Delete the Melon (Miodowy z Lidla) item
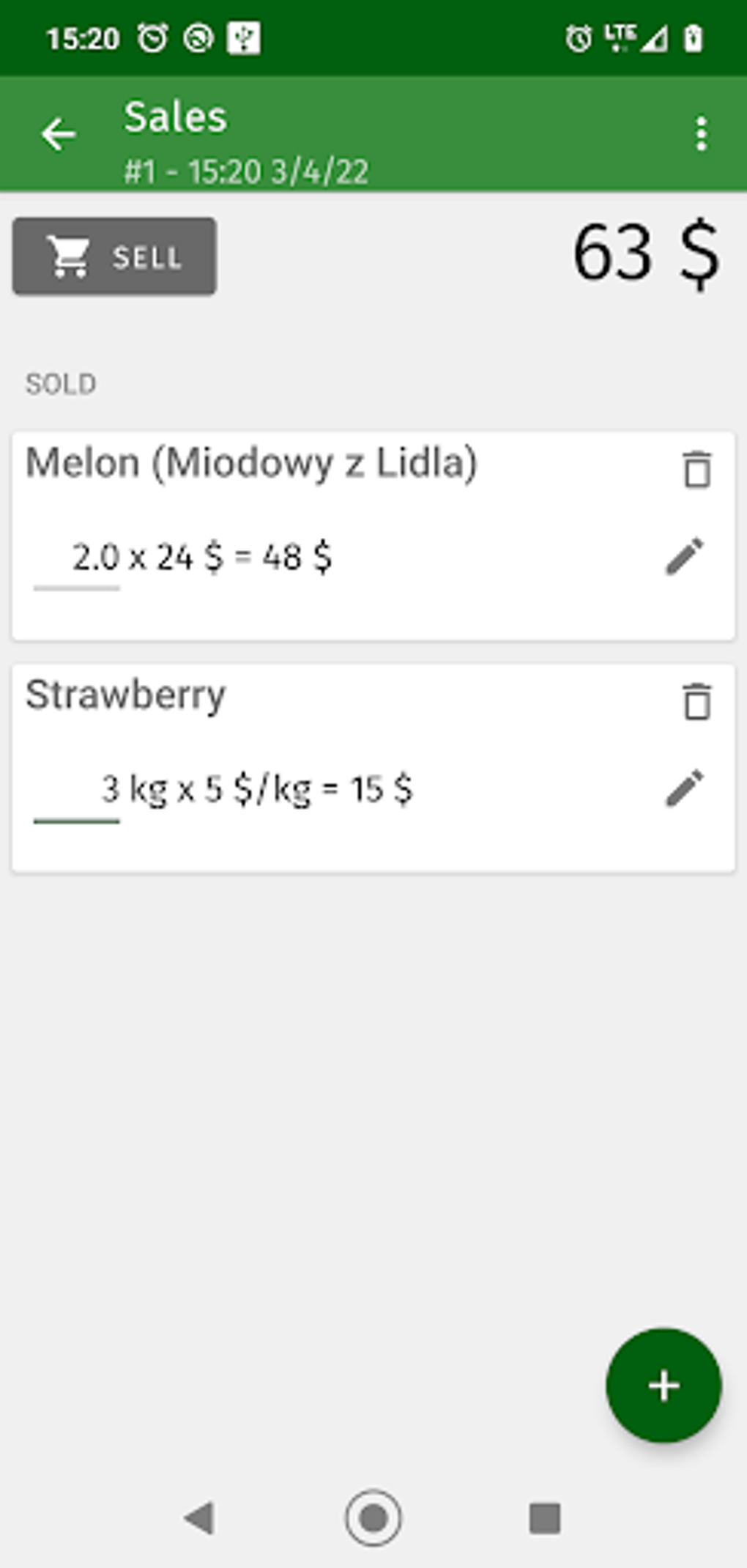The width and height of the screenshot is (747, 1568). [x=696, y=469]
